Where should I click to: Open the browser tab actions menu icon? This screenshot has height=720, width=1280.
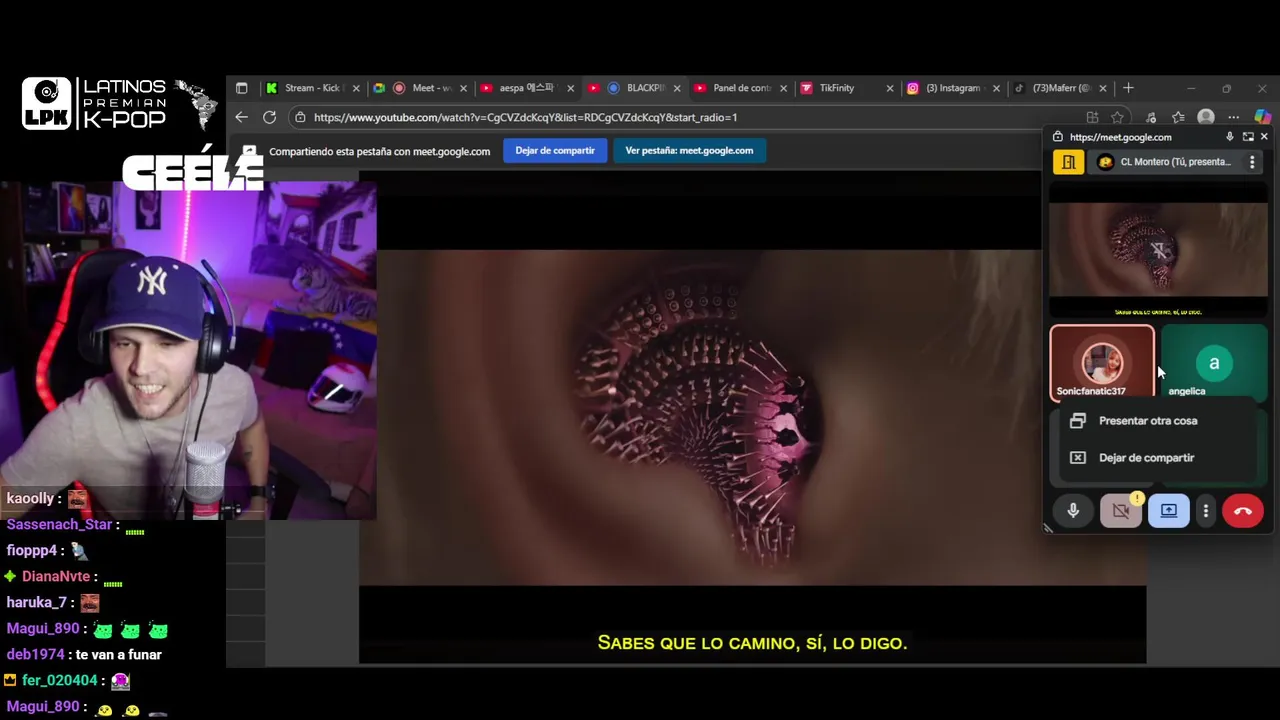tap(241, 88)
